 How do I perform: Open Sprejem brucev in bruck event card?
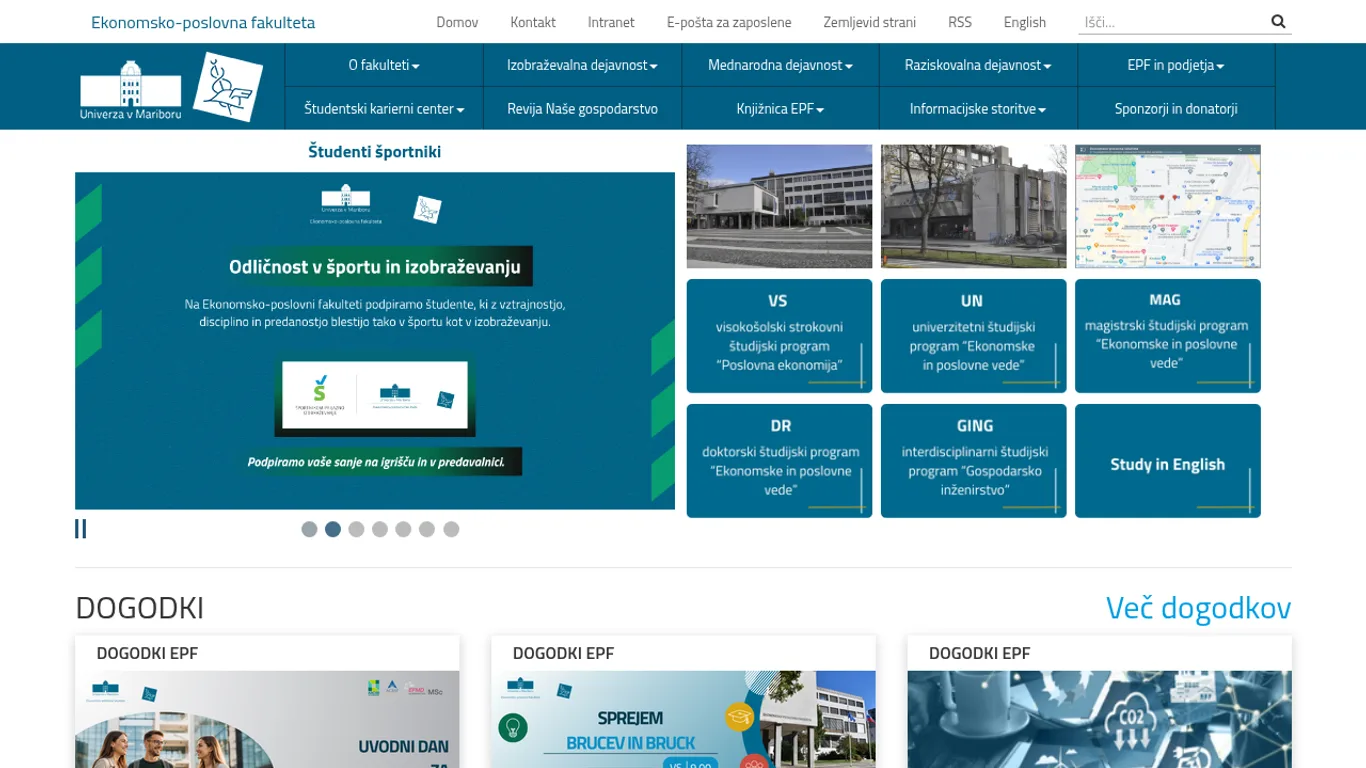[683, 702]
